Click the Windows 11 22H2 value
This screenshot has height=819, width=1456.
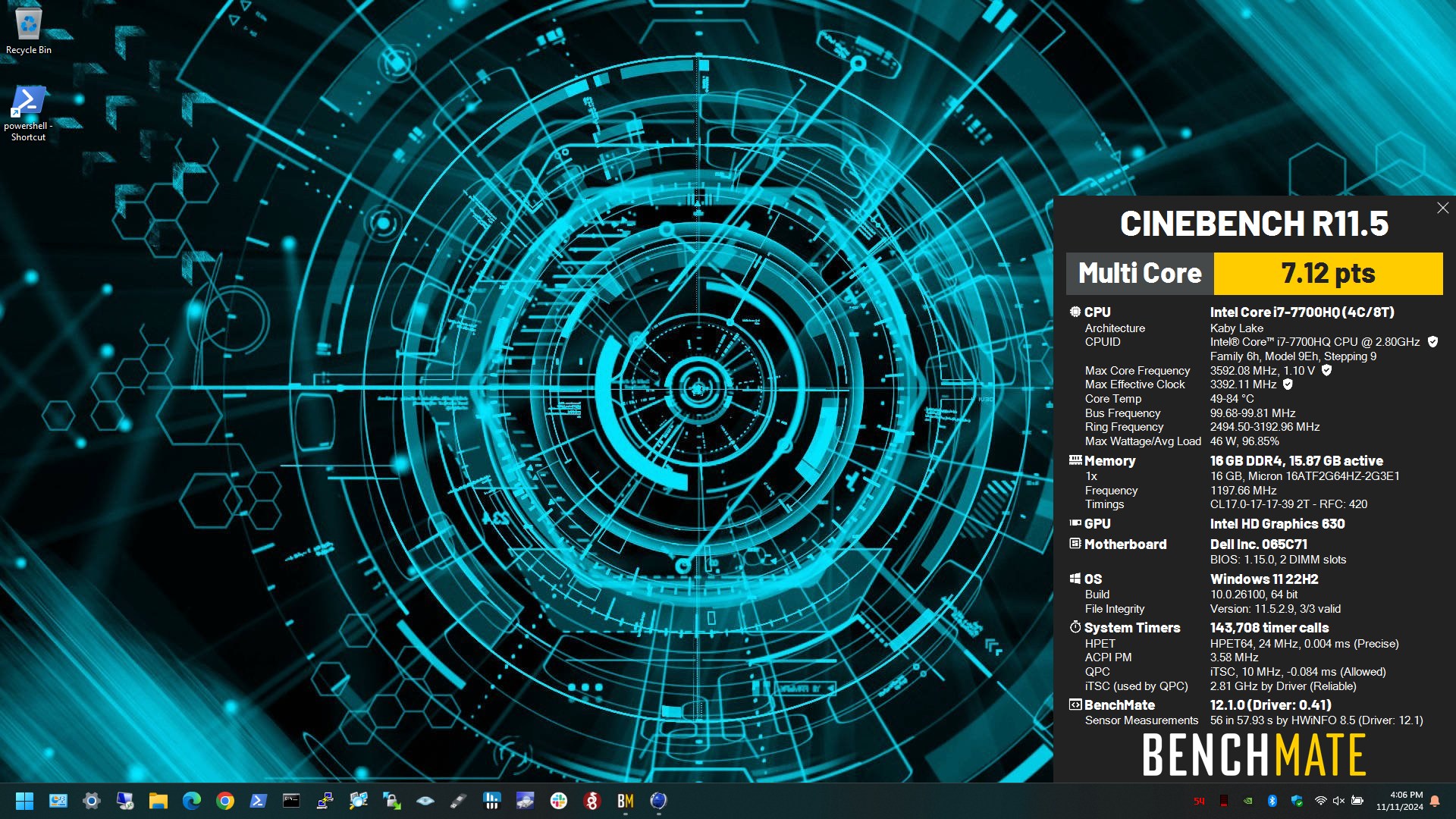[x=1264, y=579]
